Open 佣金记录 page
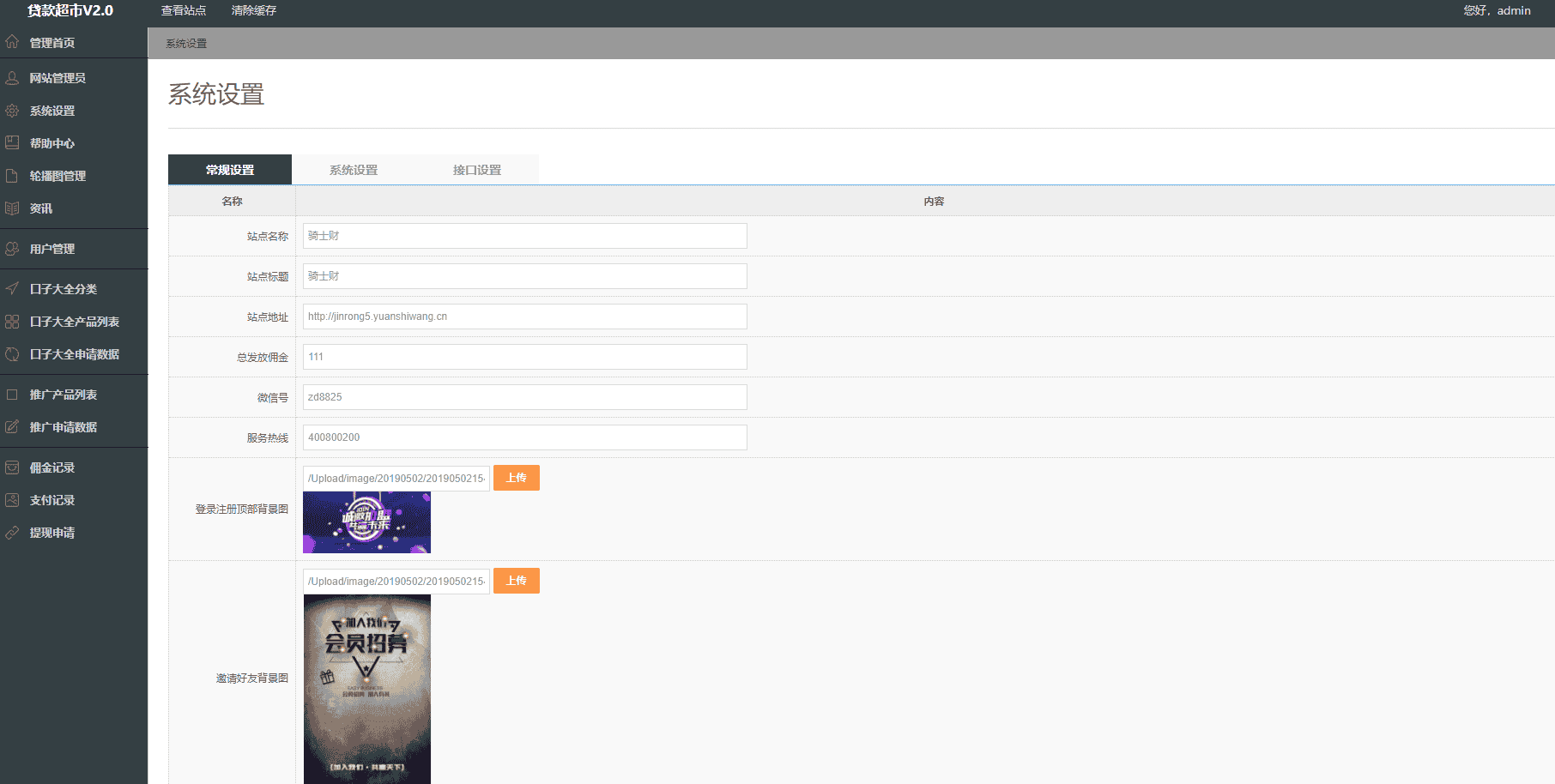 [x=52, y=467]
